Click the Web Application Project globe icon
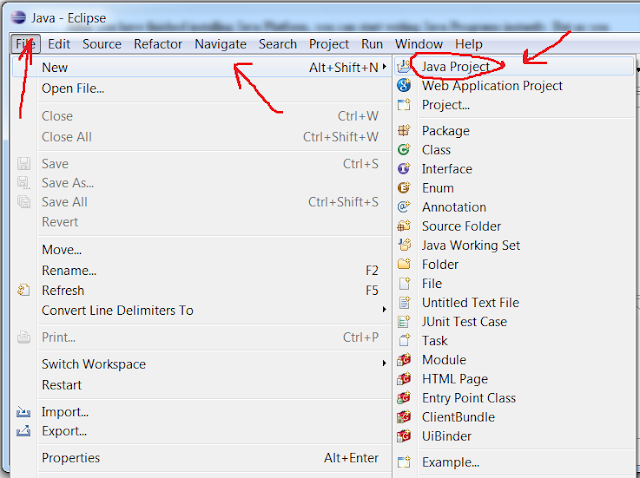640x478 pixels. coord(404,85)
